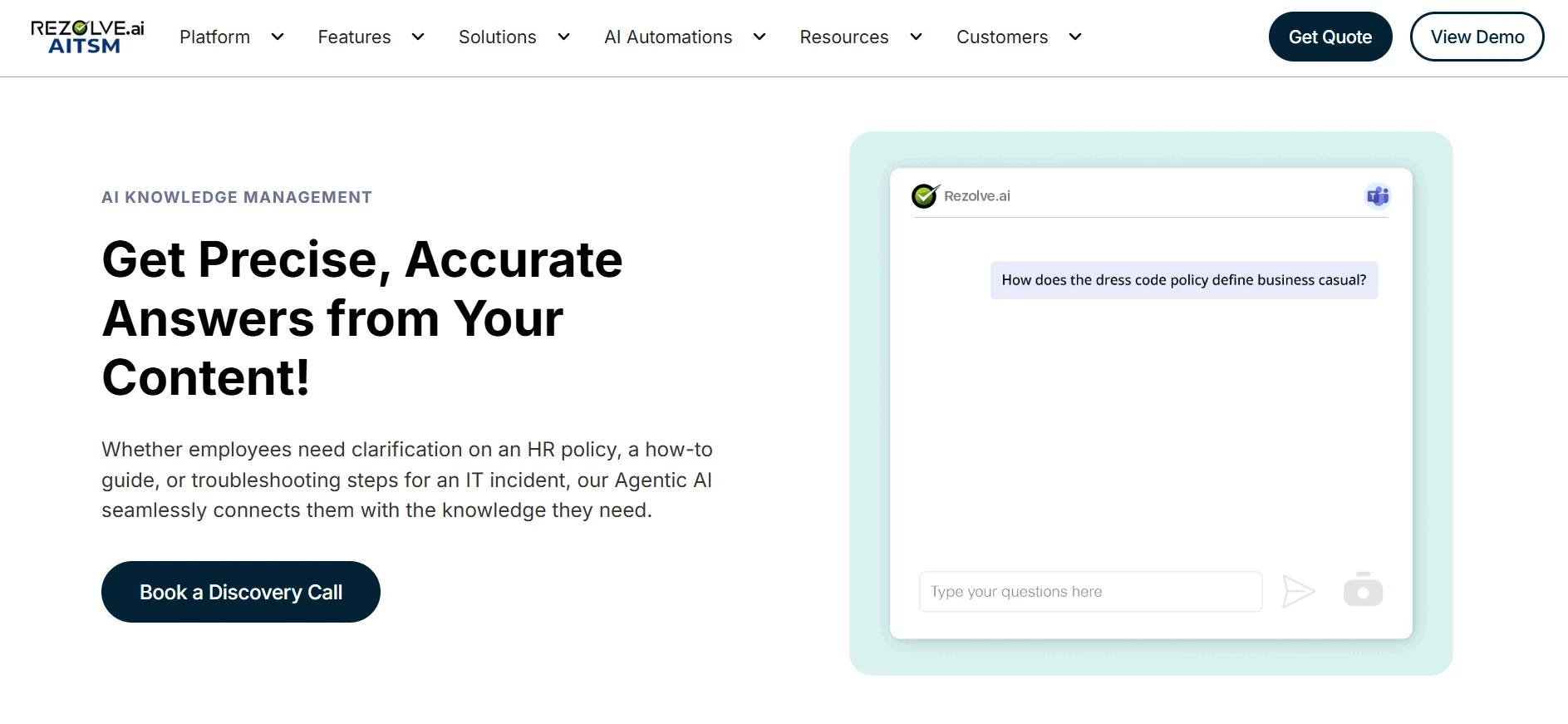The height and width of the screenshot is (724, 1568).
Task: Click the dress code question chat bubble
Action: (1183, 280)
